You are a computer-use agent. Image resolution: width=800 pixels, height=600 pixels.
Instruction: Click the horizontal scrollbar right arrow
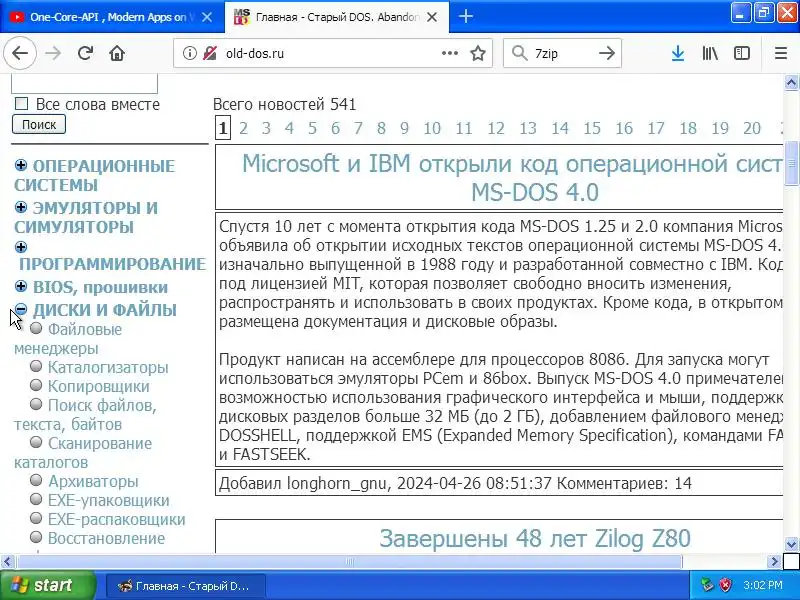[774, 562]
